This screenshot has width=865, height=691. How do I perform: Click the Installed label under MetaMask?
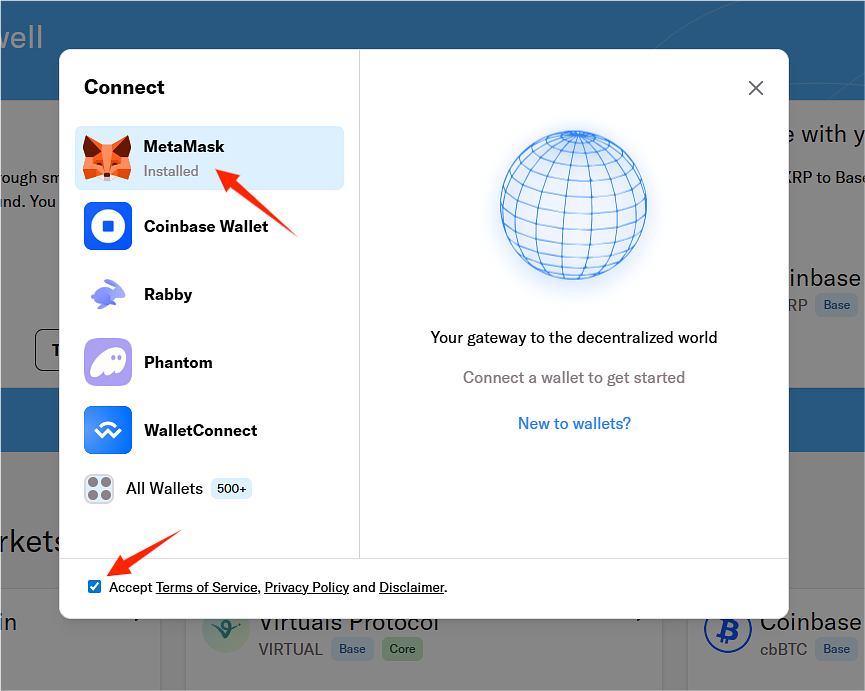point(171,171)
